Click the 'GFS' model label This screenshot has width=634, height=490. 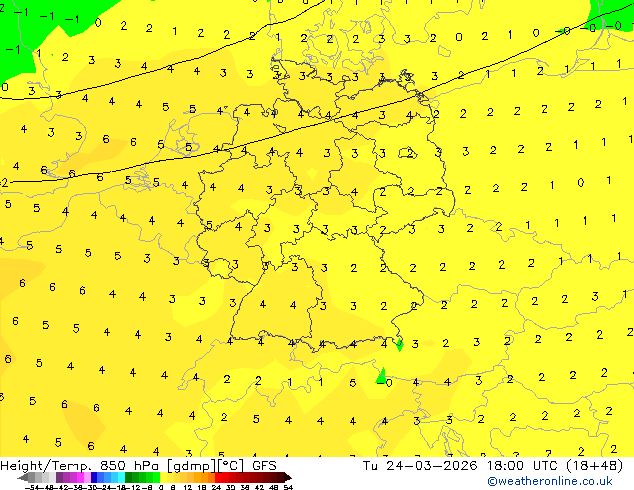coord(264,466)
